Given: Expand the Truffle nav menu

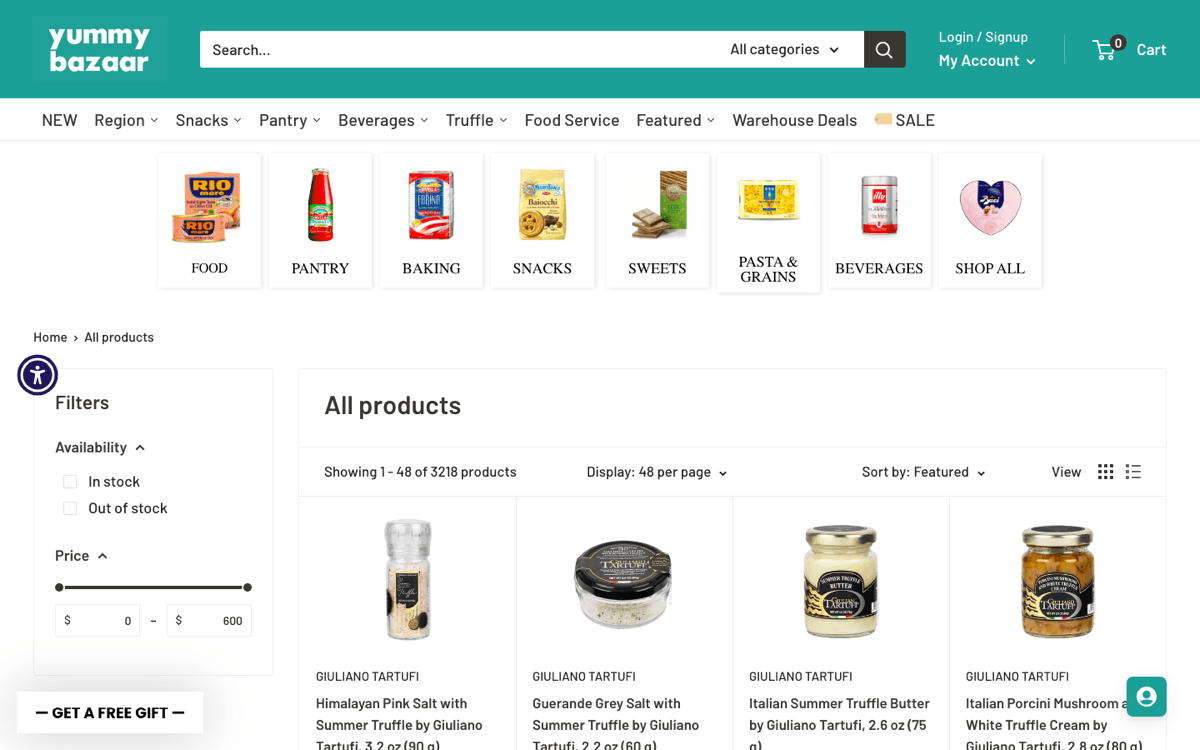Looking at the screenshot, I should pyautogui.click(x=476, y=120).
